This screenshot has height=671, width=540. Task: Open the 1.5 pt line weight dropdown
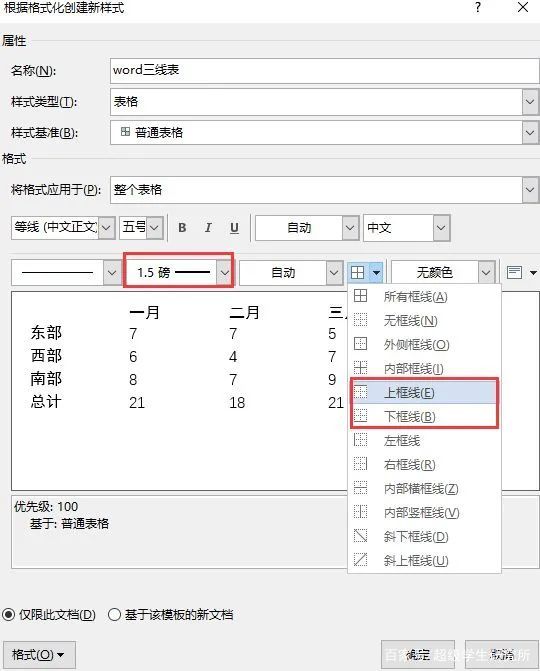[225, 273]
